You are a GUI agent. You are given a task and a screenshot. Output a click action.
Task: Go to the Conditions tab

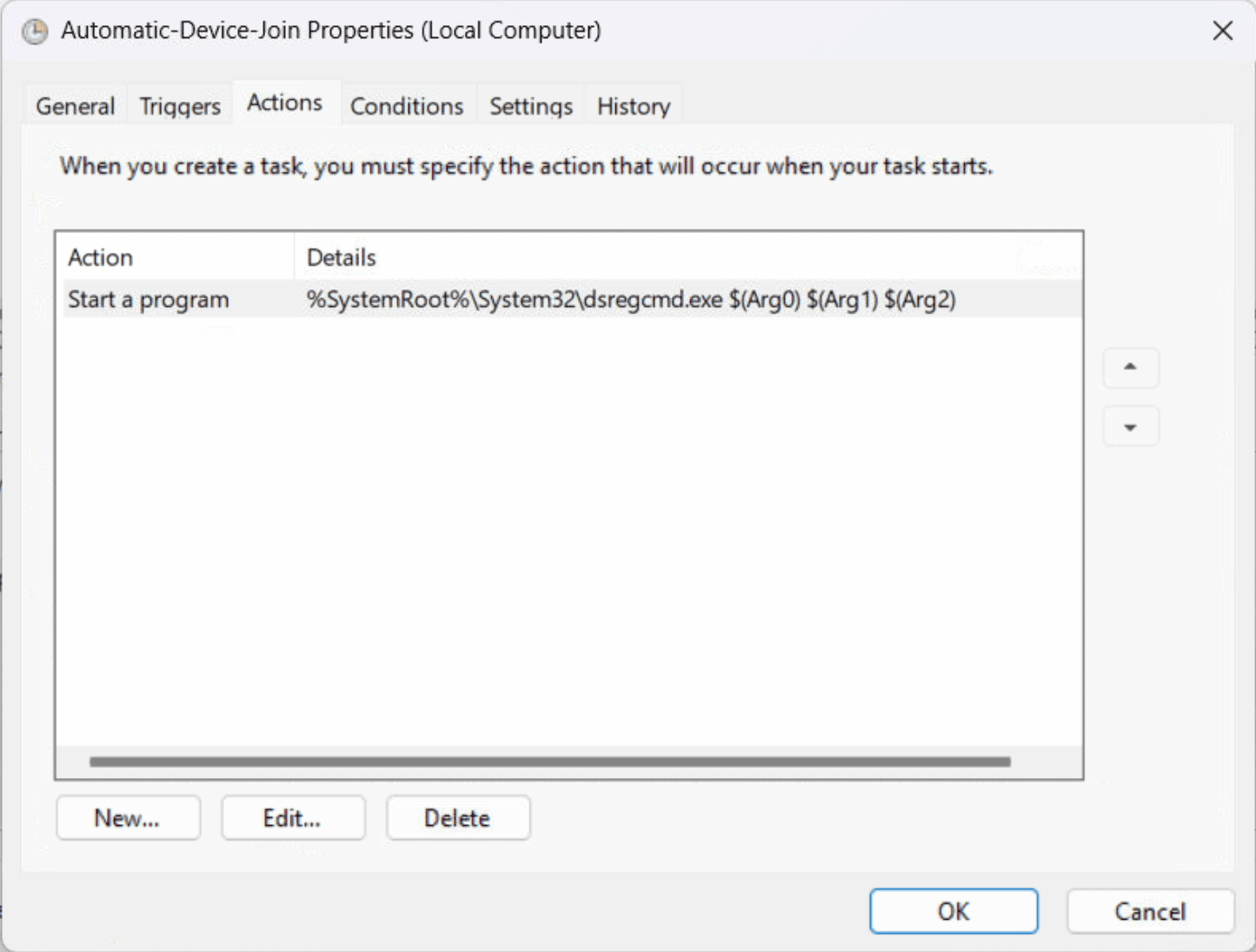click(x=407, y=106)
